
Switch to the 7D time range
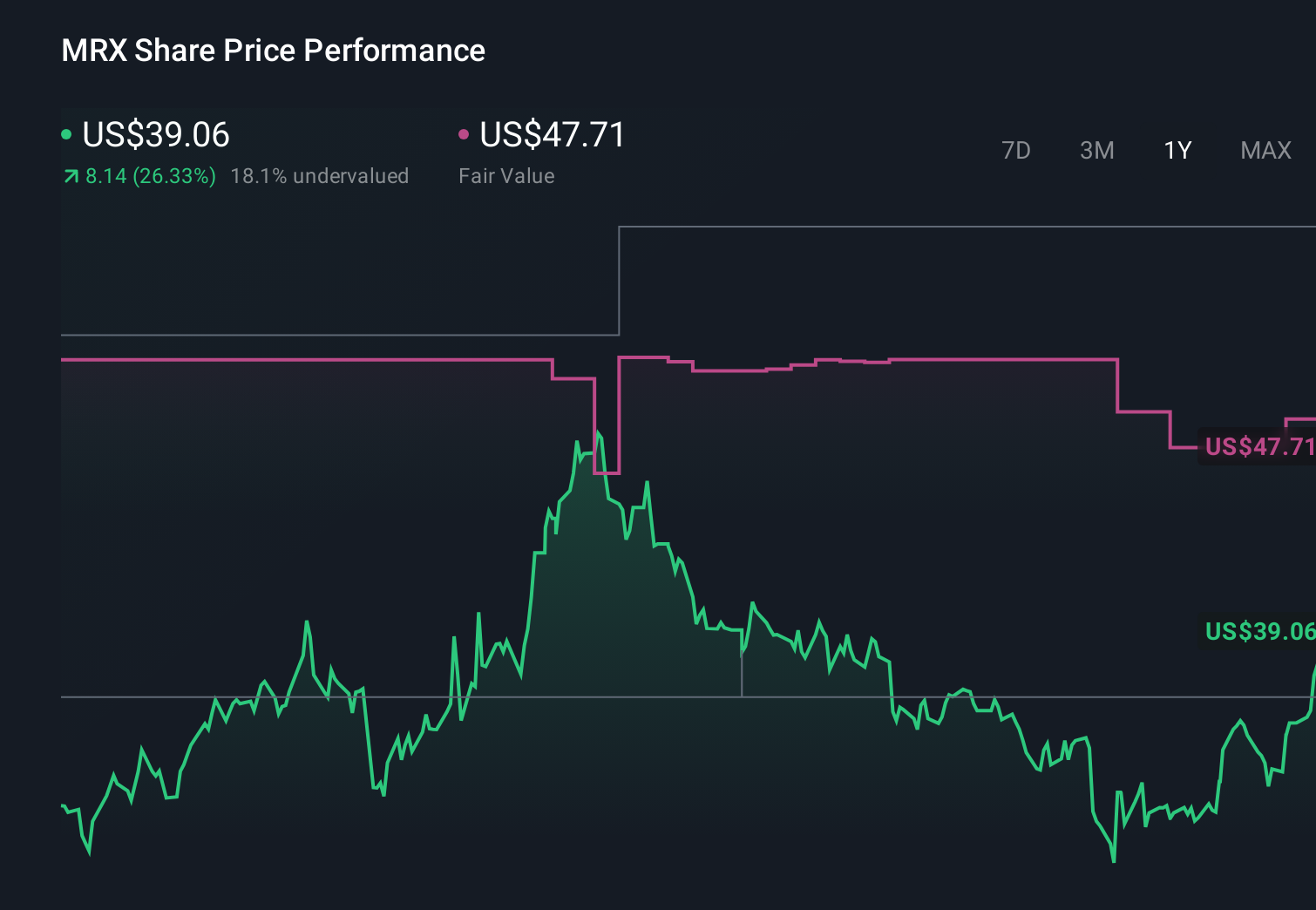(1016, 150)
